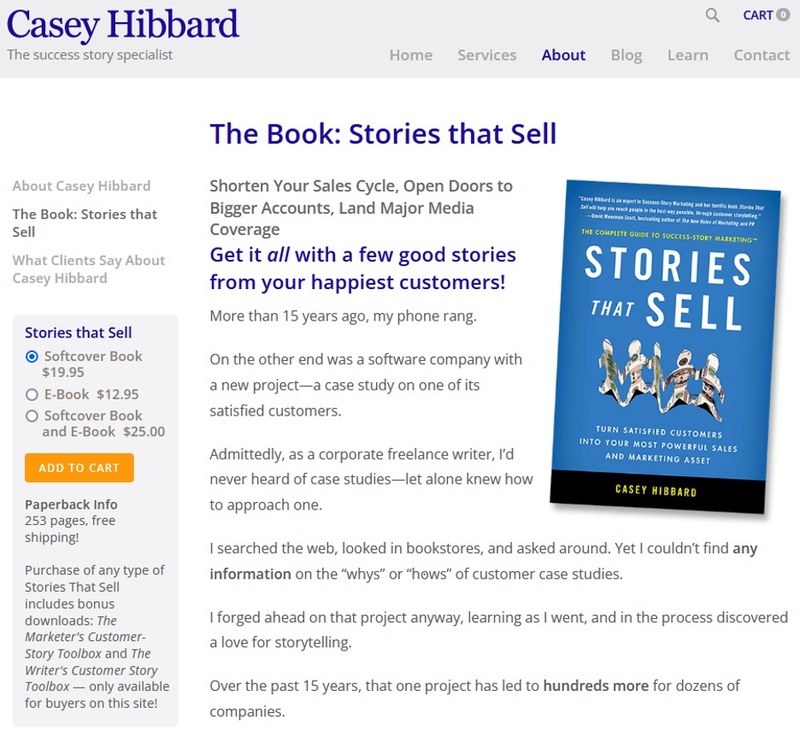Screen dimensions: 800x737
Task: Open the Learn navigation item
Action: tap(688, 55)
